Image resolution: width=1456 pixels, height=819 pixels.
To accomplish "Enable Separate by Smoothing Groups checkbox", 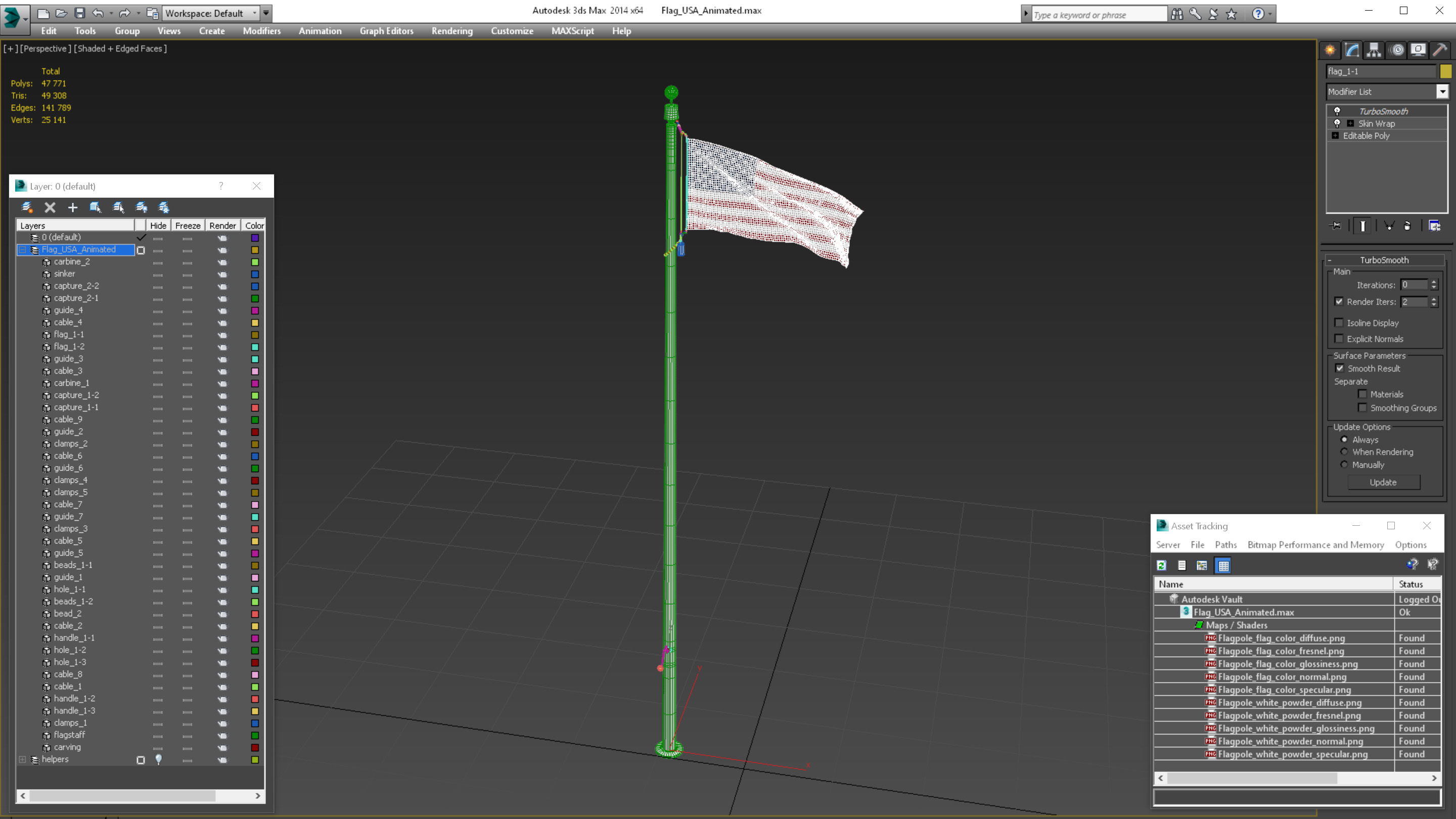I will [1362, 407].
